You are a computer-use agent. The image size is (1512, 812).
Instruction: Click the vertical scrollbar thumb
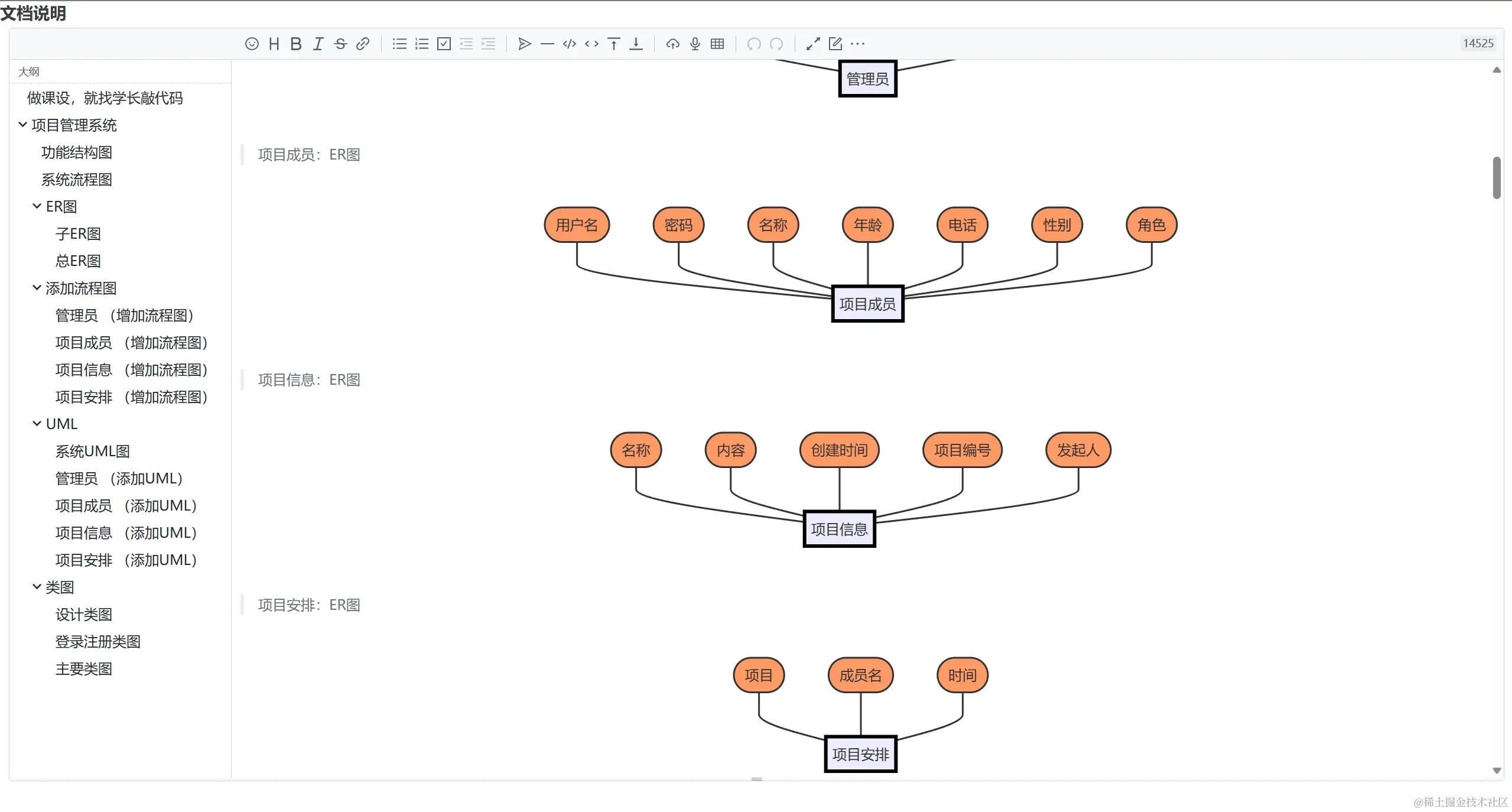point(1496,177)
